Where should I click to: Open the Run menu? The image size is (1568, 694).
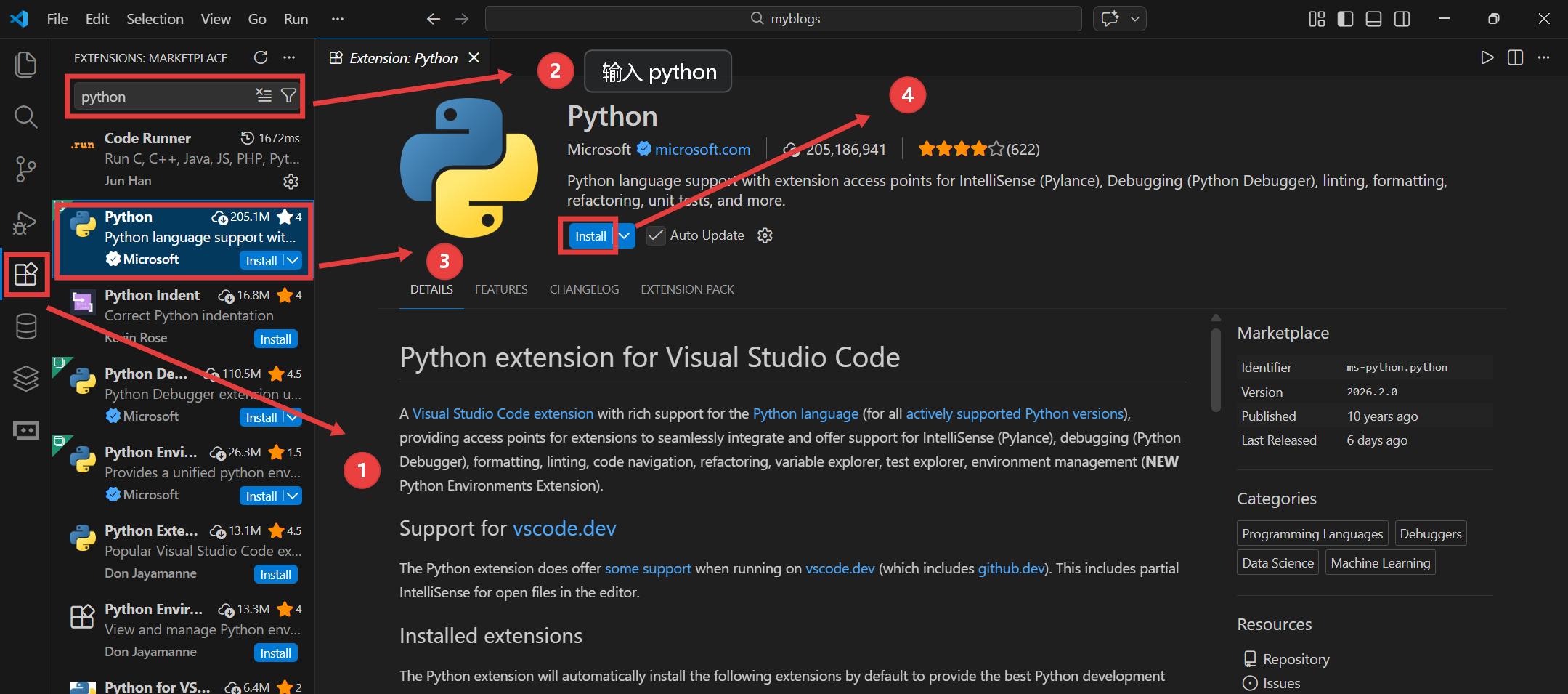[295, 19]
